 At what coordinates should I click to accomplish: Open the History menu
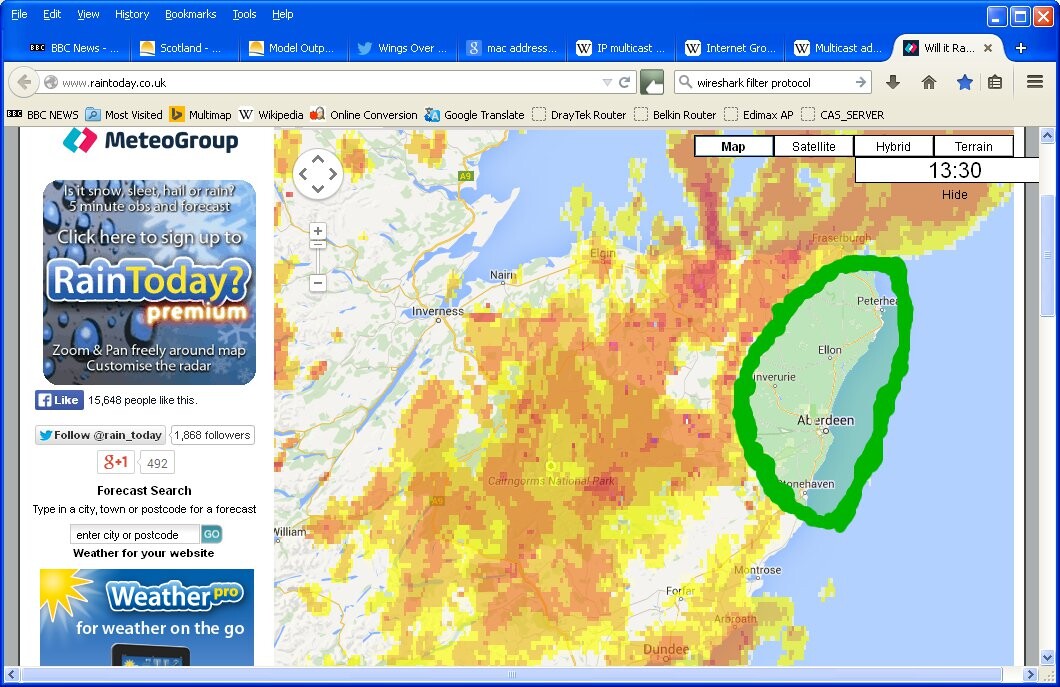(132, 14)
